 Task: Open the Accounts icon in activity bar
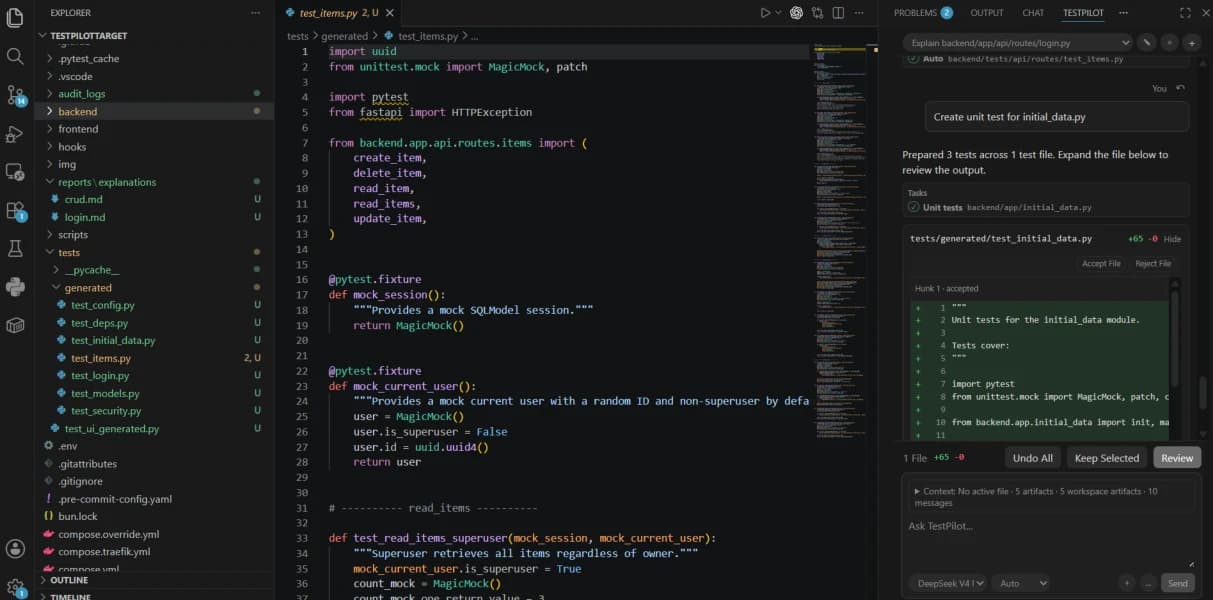point(15,548)
